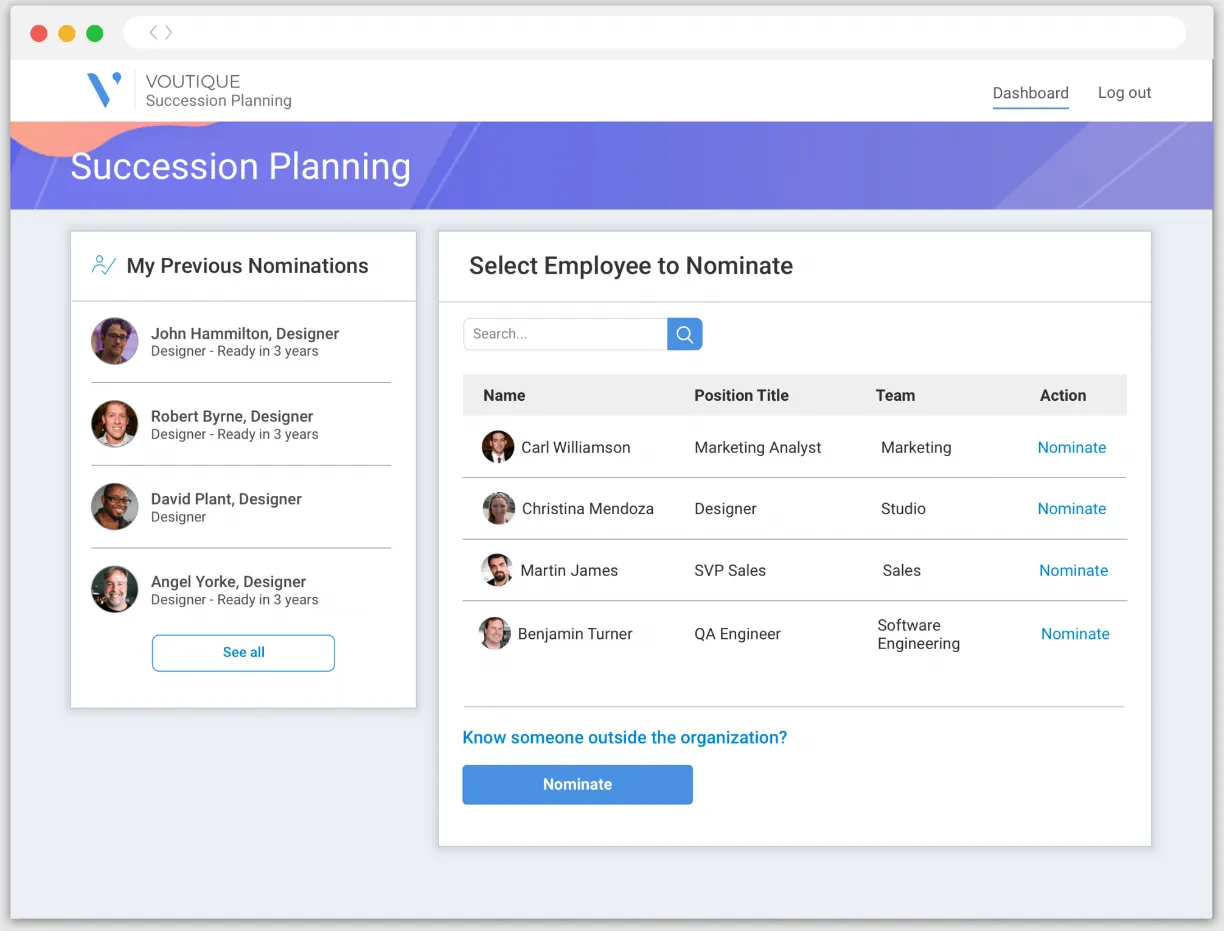Select the name Angel Yorke, Designer
The width and height of the screenshot is (1224, 931).
click(x=228, y=582)
